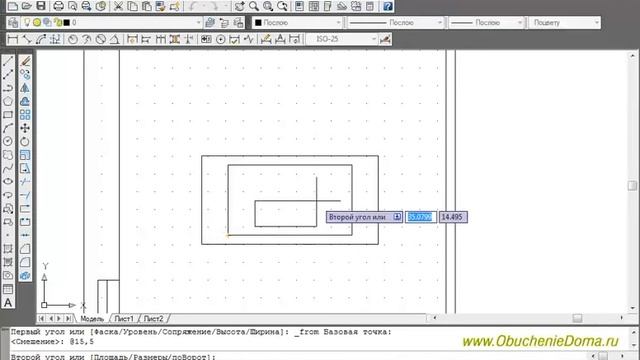Select the Polygon drawing tool

tap(8, 101)
